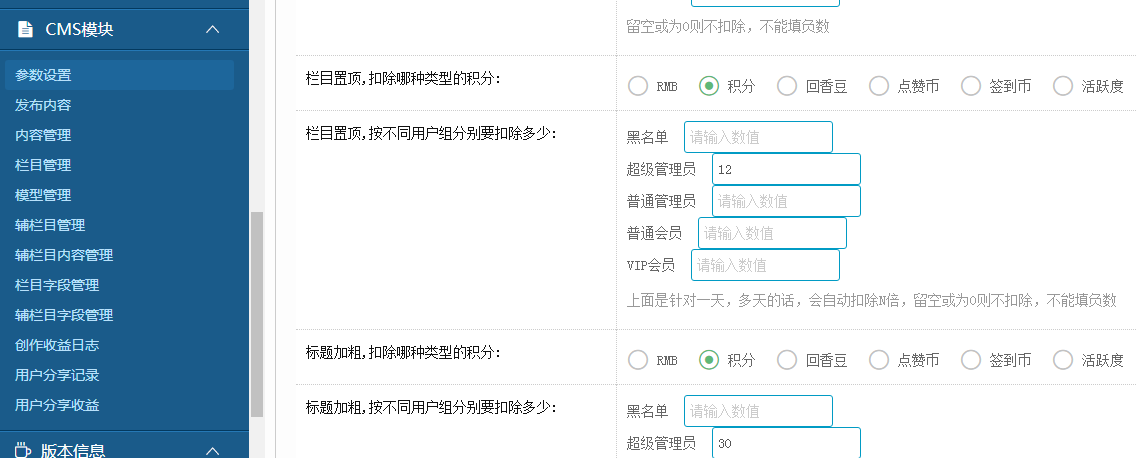Collapse the 版本信息 section chevron
This screenshot has width=1137, height=458.
212,451
